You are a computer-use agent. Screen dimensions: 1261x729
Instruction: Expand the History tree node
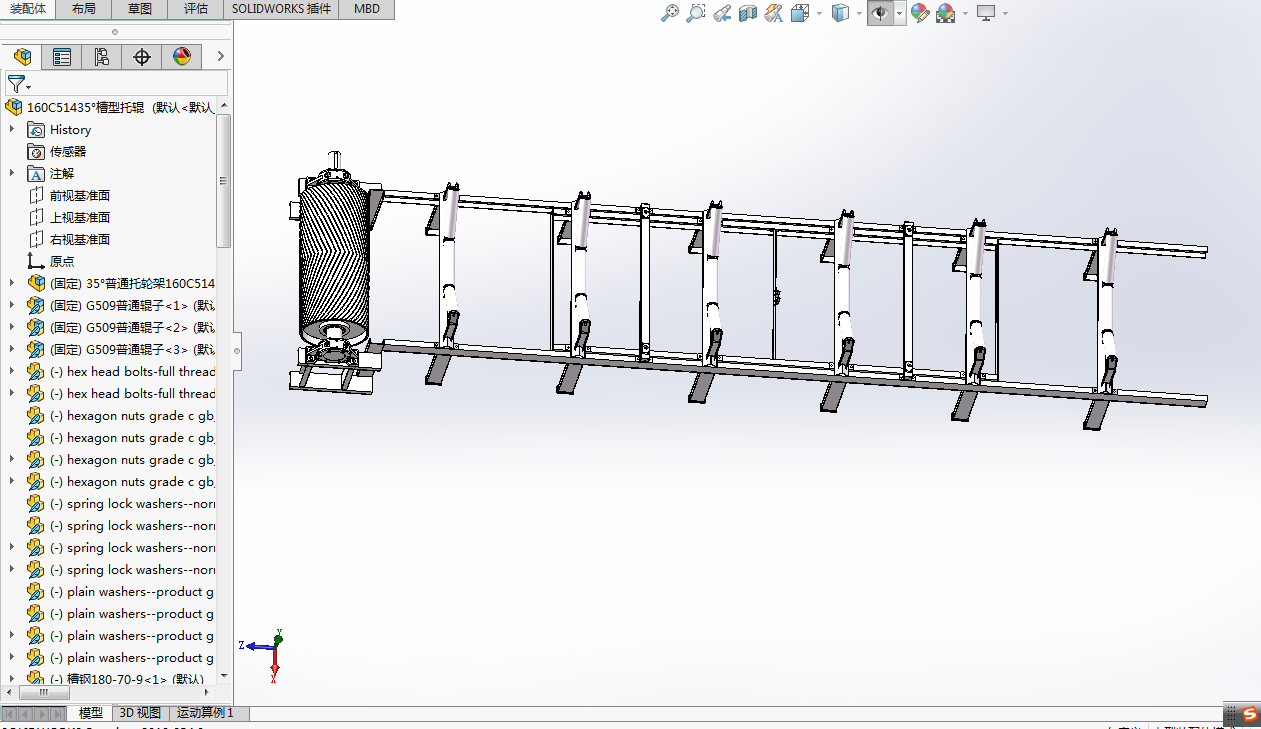pyautogui.click(x=12, y=129)
